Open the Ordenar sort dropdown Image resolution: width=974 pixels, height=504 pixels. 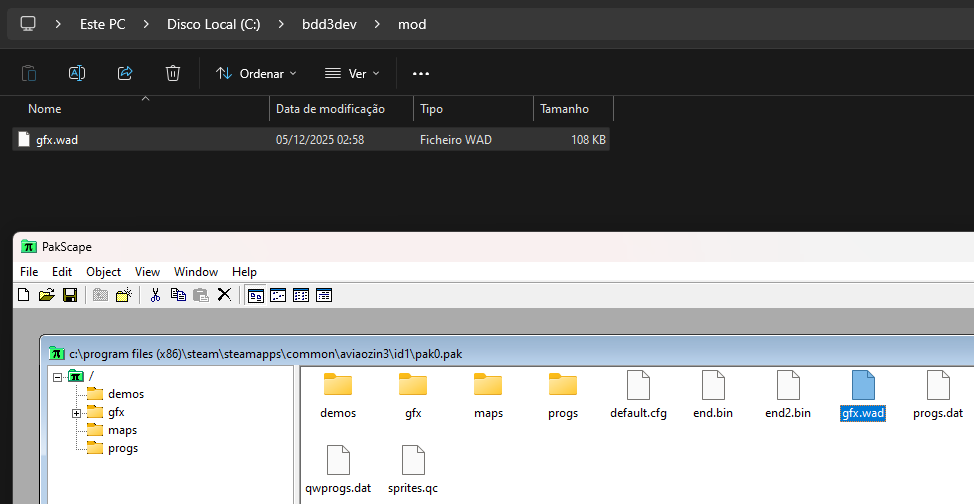point(257,73)
